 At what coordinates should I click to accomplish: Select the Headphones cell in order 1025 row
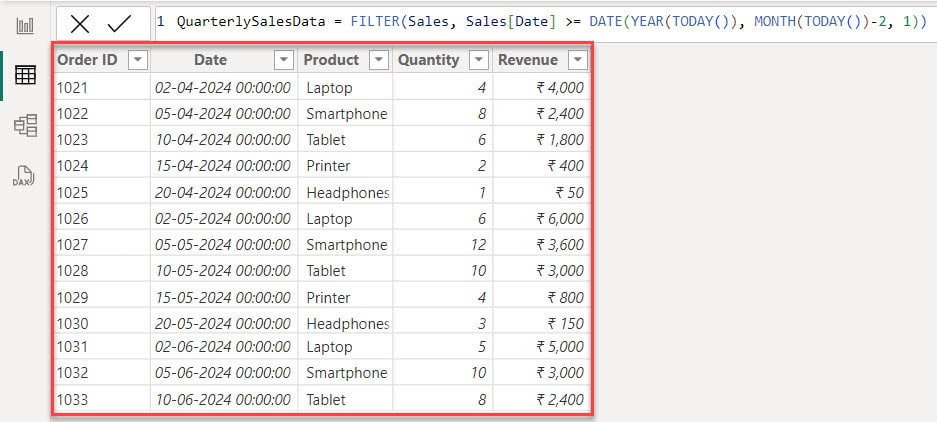point(345,192)
